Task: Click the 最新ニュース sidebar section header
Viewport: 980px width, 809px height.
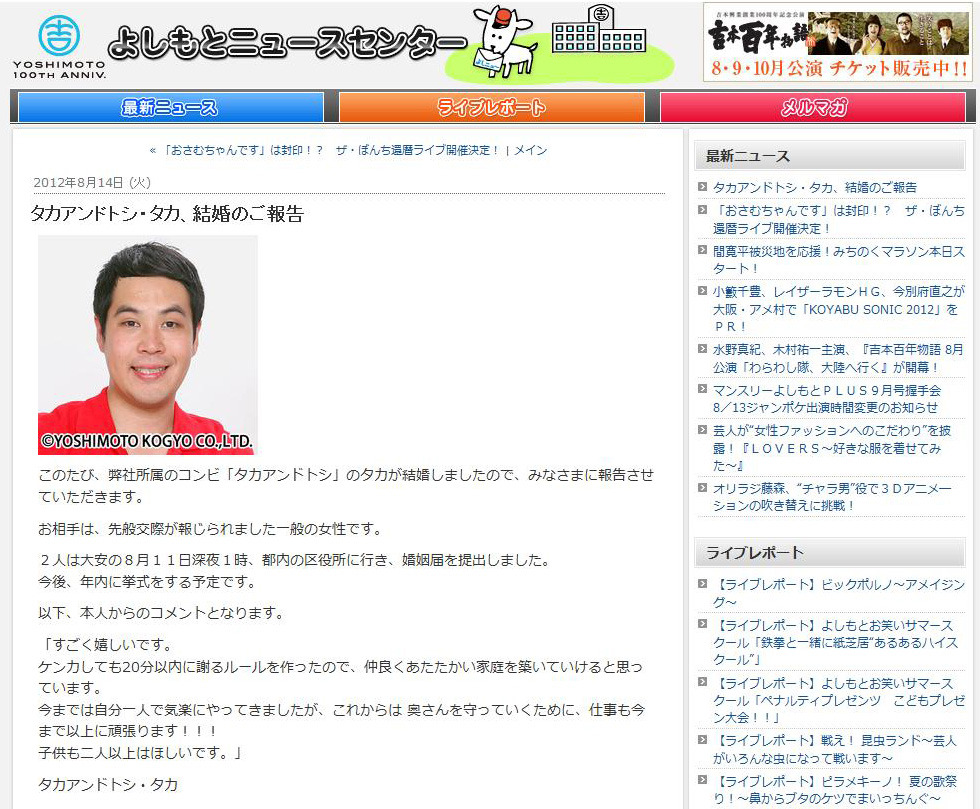Action: pyautogui.click(x=829, y=156)
